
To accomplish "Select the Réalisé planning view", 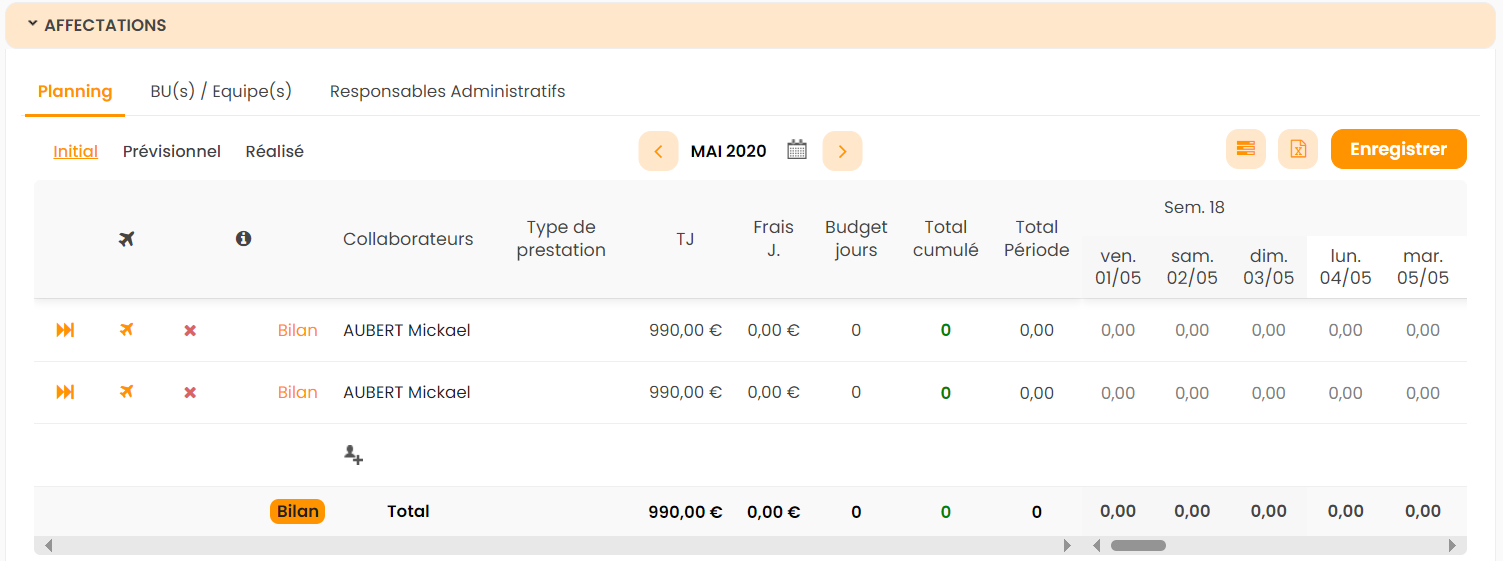I will click(x=274, y=151).
